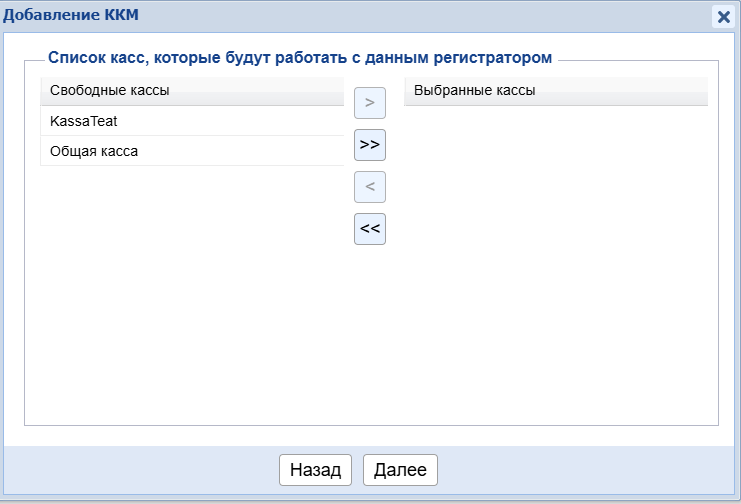Viewport: 741px width, 504px height.
Task: Click the single right arrow move button
Action: pos(370,103)
